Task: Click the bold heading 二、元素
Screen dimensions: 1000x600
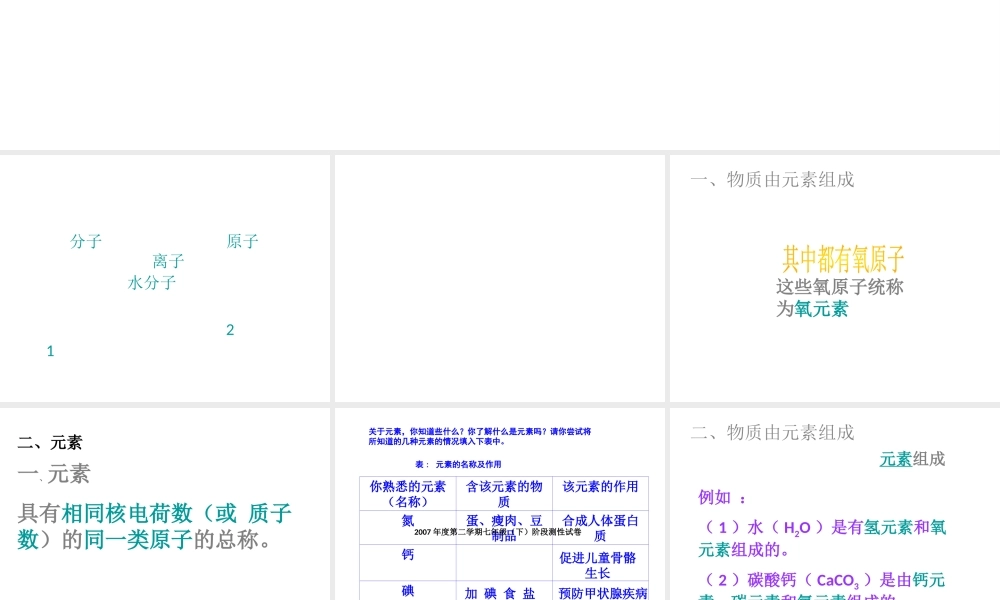Action: (x=50, y=442)
